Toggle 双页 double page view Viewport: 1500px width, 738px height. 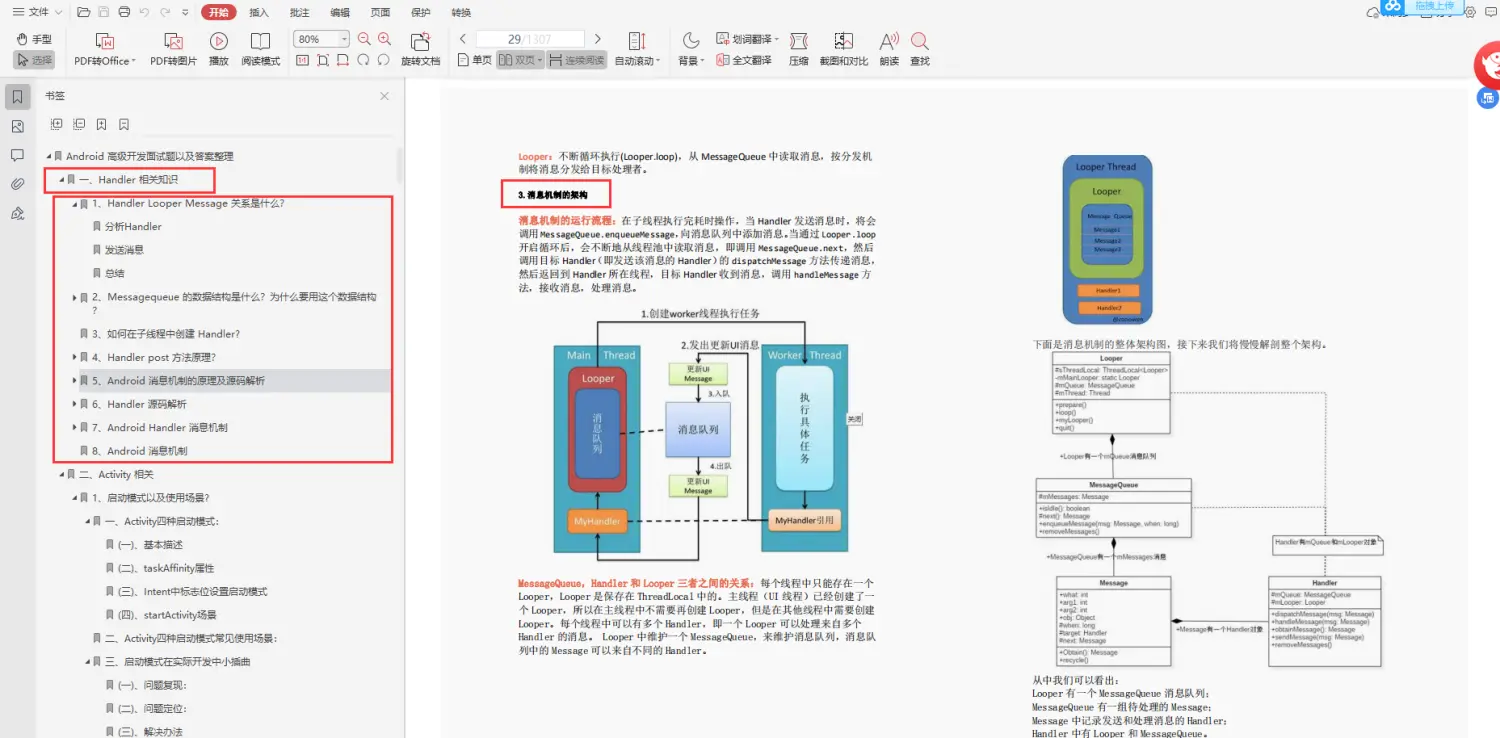(x=520, y=60)
